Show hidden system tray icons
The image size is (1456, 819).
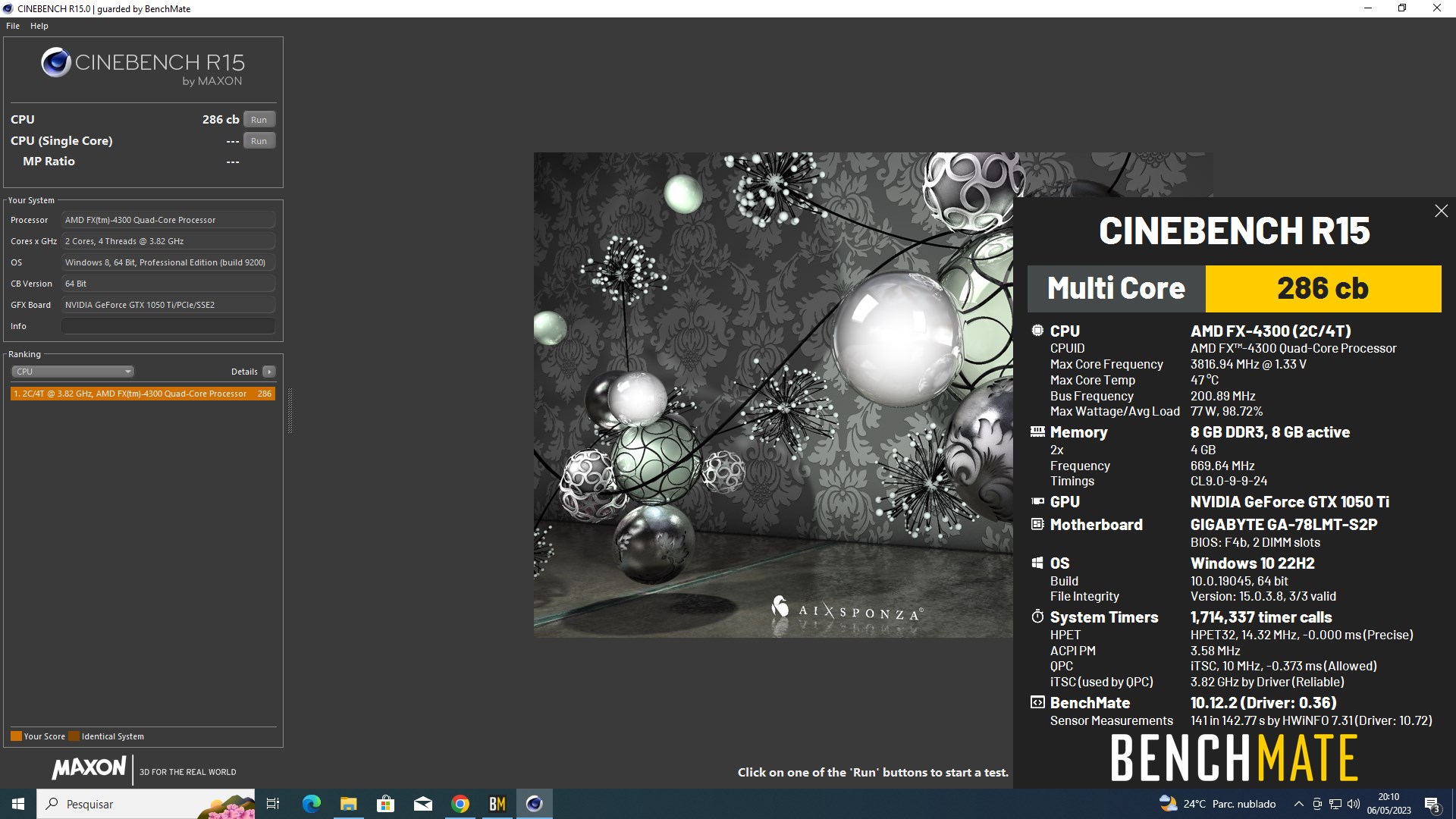pyautogui.click(x=1298, y=804)
